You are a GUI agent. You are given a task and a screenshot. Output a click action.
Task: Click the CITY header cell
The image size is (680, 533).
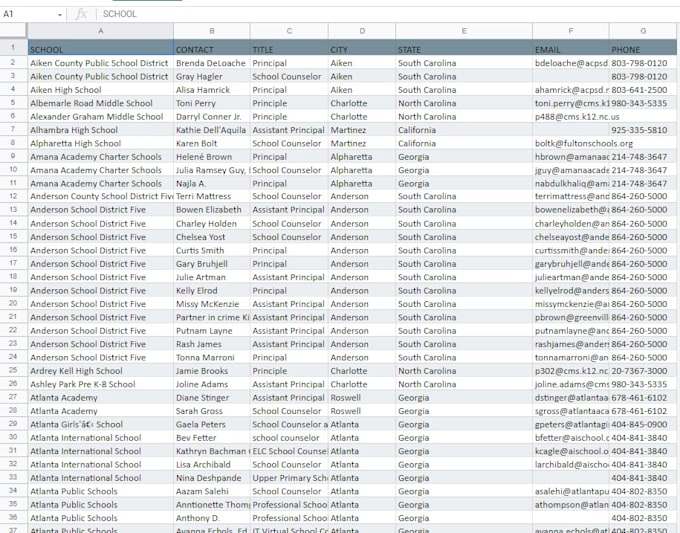pos(362,48)
